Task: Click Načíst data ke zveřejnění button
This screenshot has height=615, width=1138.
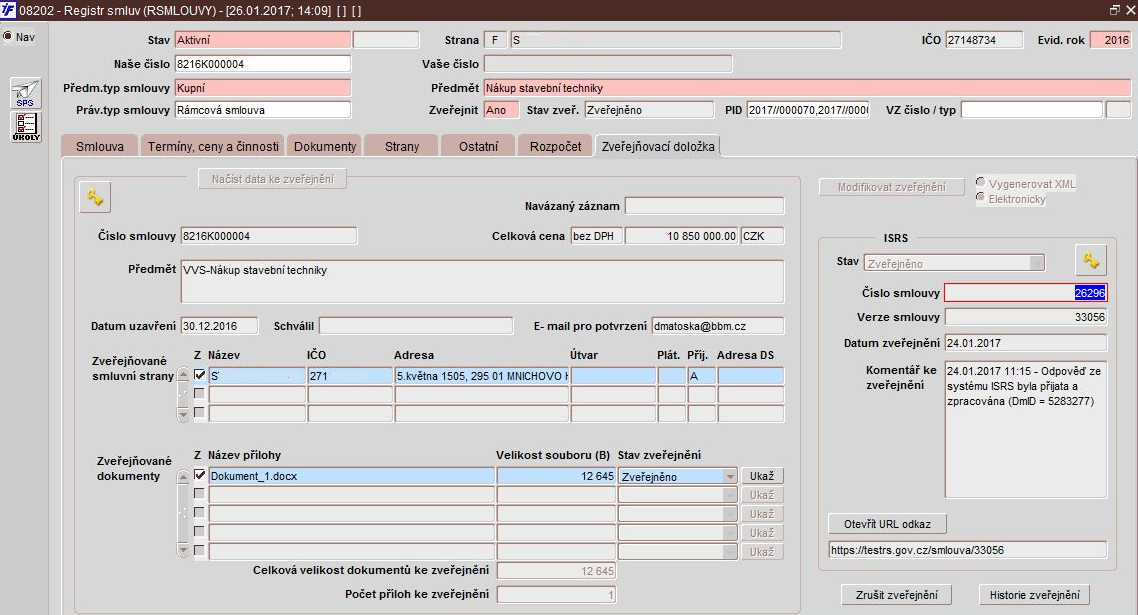Action: (272, 179)
